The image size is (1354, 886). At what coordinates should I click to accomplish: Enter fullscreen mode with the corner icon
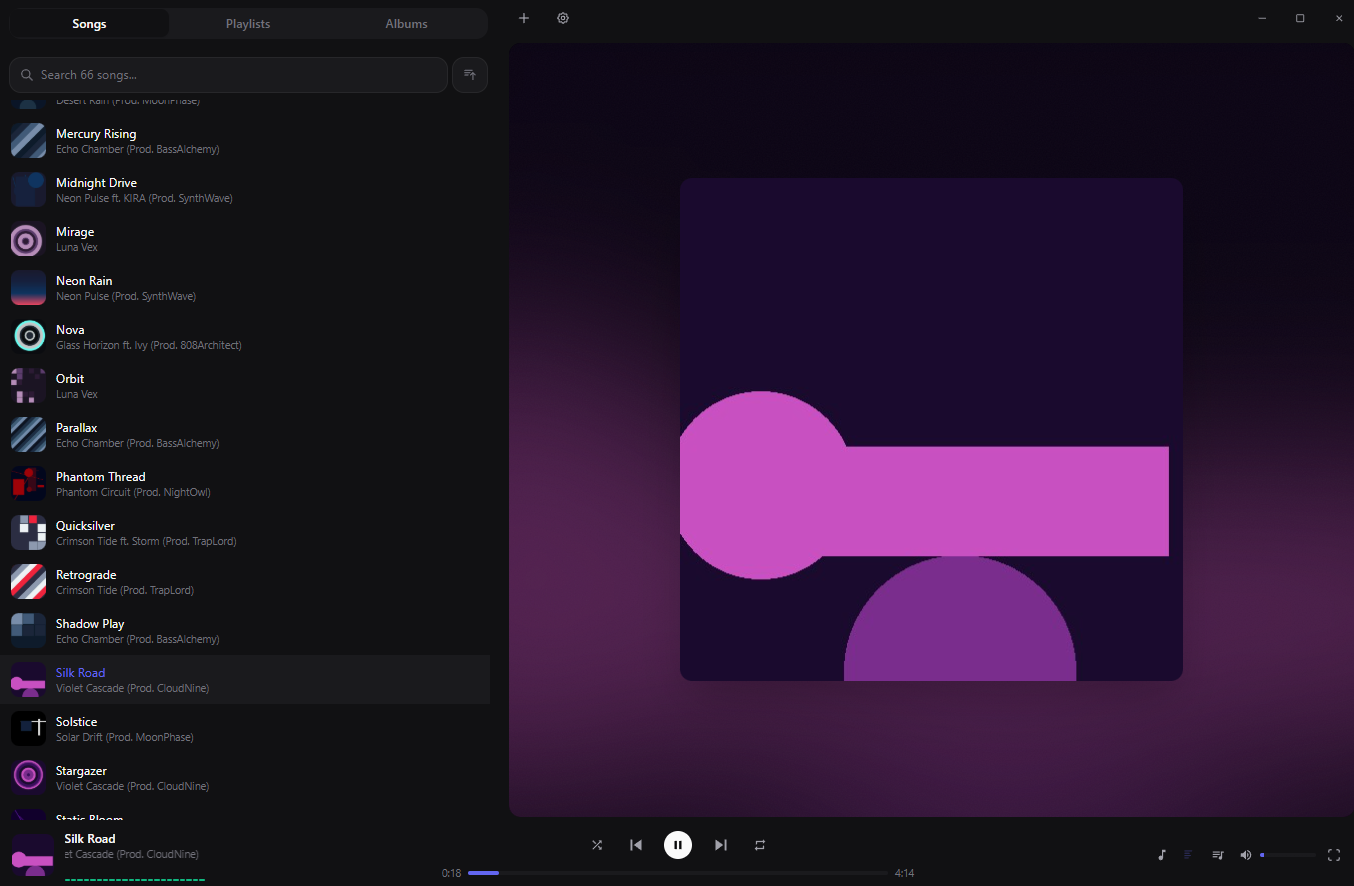tap(1333, 855)
